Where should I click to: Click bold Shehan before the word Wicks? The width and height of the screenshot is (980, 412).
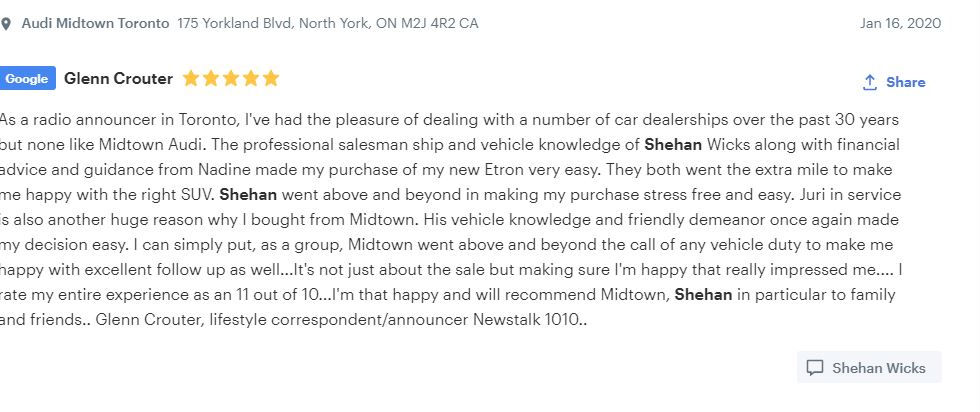pyautogui.click(x=676, y=145)
